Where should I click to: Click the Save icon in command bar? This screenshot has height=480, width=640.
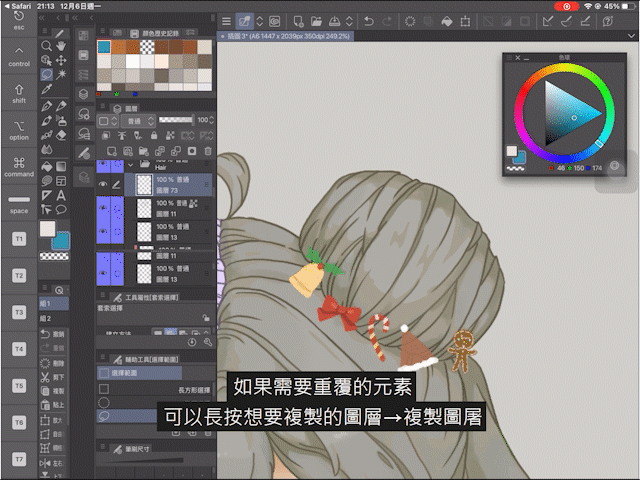click(x=334, y=21)
